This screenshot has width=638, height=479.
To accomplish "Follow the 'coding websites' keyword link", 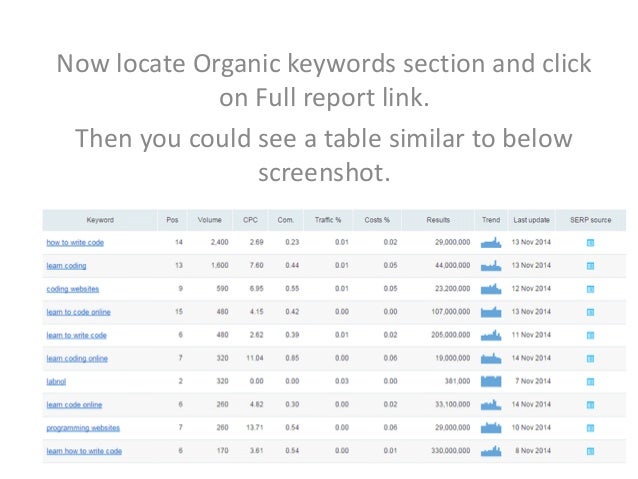I will point(73,289).
